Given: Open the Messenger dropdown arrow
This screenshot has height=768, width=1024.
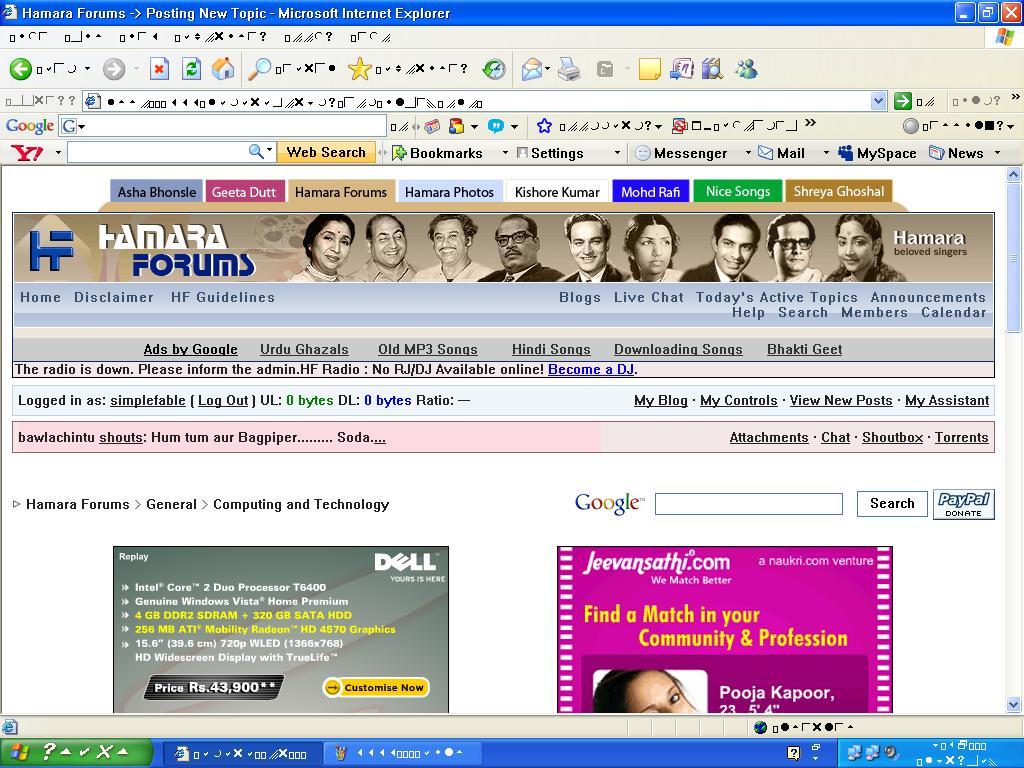Looking at the screenshot, I should (748, 153).
